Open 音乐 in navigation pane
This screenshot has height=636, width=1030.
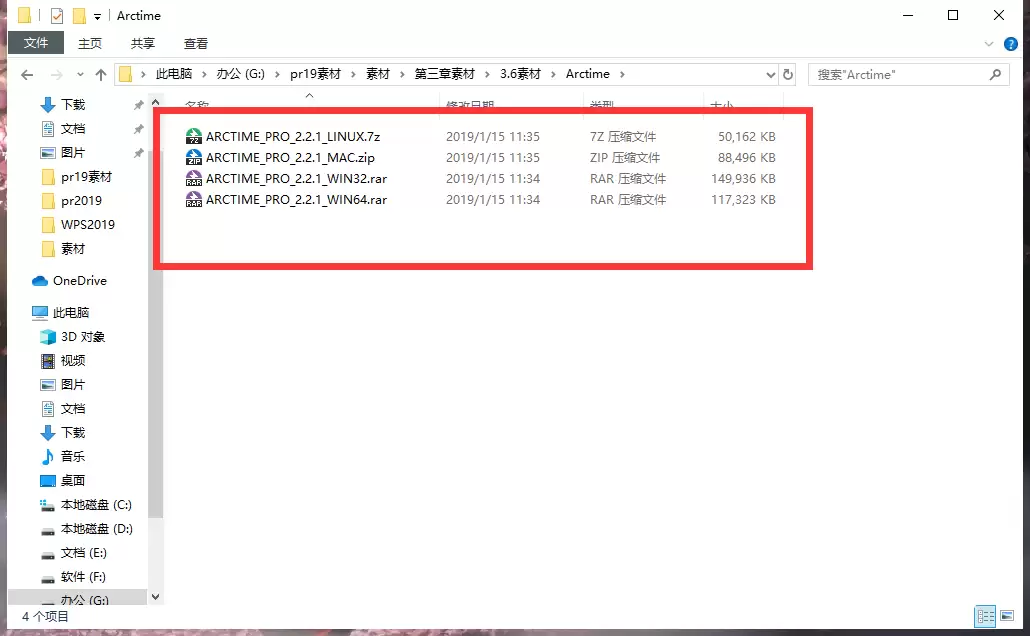(73, 457)
